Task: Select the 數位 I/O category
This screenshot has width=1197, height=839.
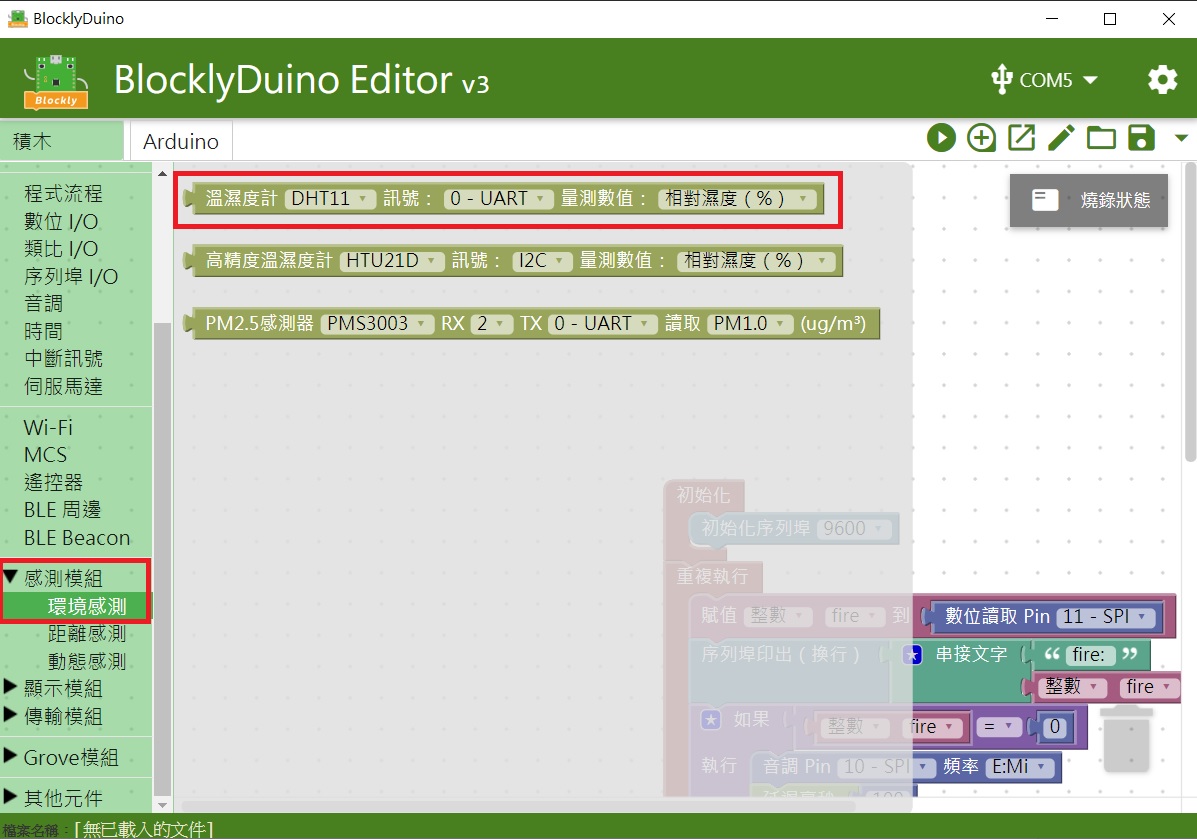Action: click(61, 221)
